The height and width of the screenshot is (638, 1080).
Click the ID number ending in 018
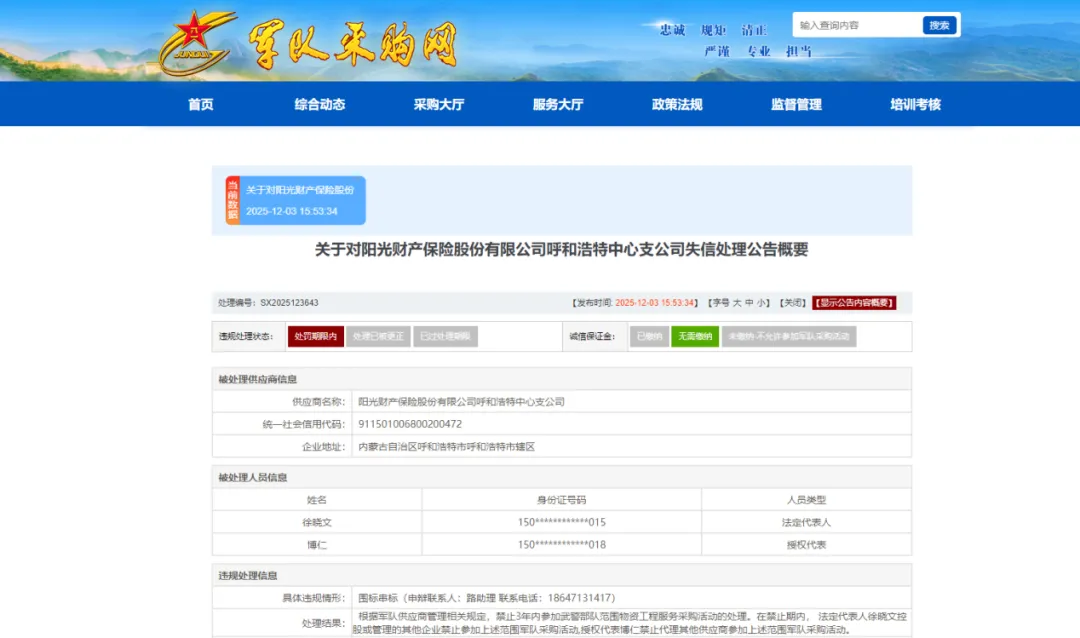coord(561,545)
